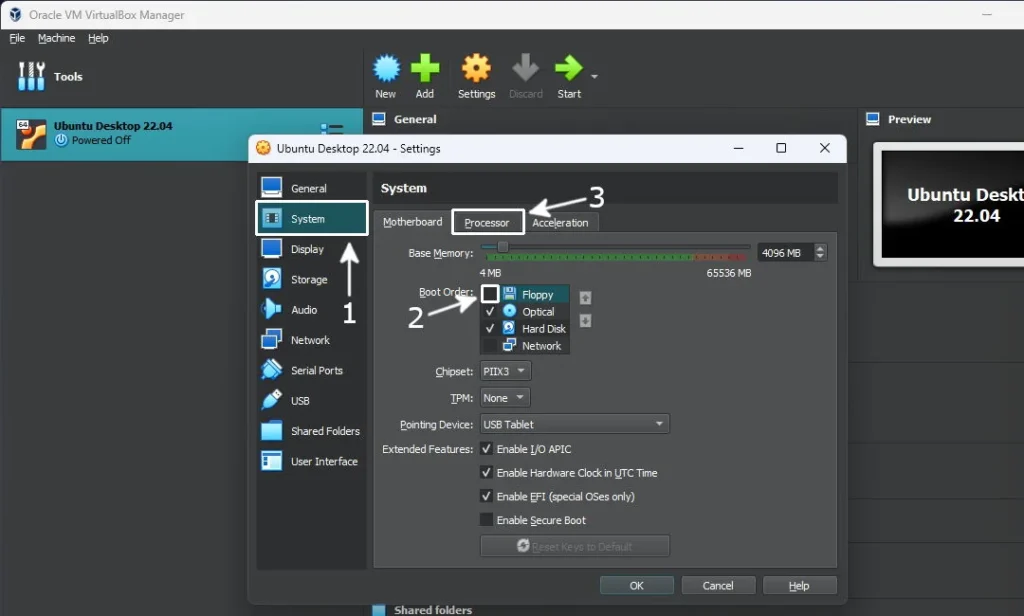1024x616 pixels.
Task: Expand the Chipset PIIX3 dropdown
Action: coord(505,371)
